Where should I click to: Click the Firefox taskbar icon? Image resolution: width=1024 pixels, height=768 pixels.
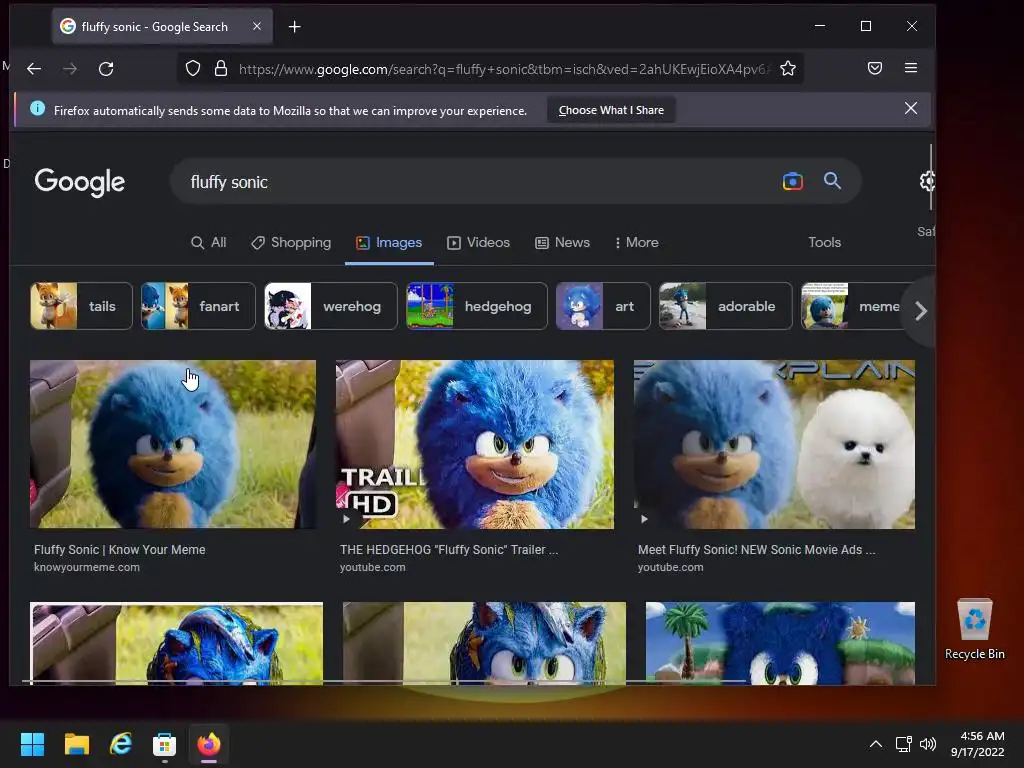209,744
